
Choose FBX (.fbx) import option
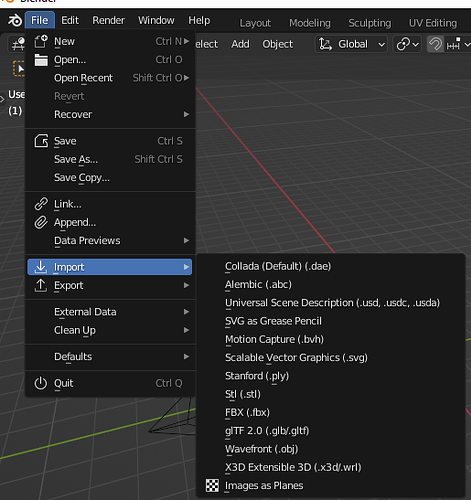331,413
